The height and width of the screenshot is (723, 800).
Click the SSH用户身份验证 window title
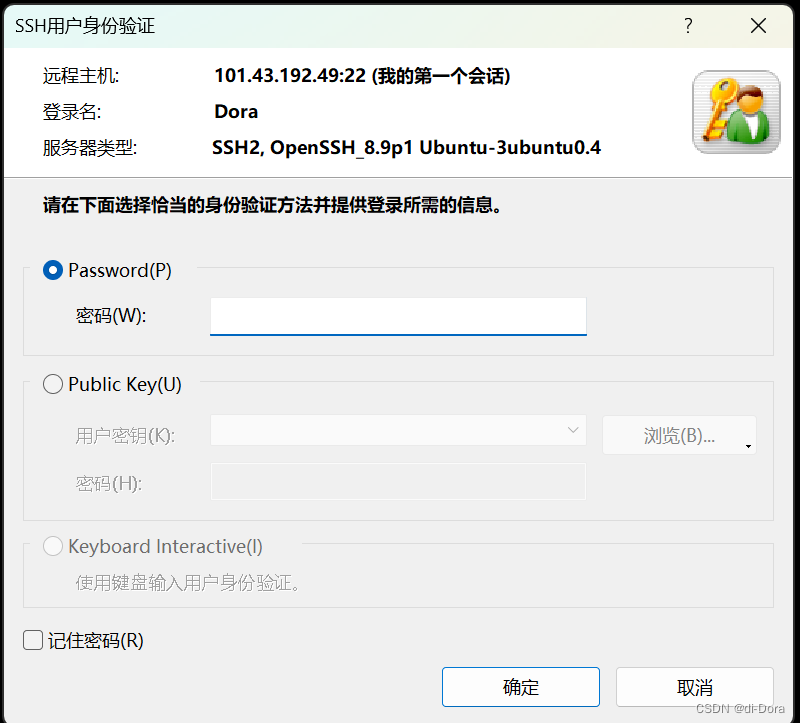(x=85, y=26)
